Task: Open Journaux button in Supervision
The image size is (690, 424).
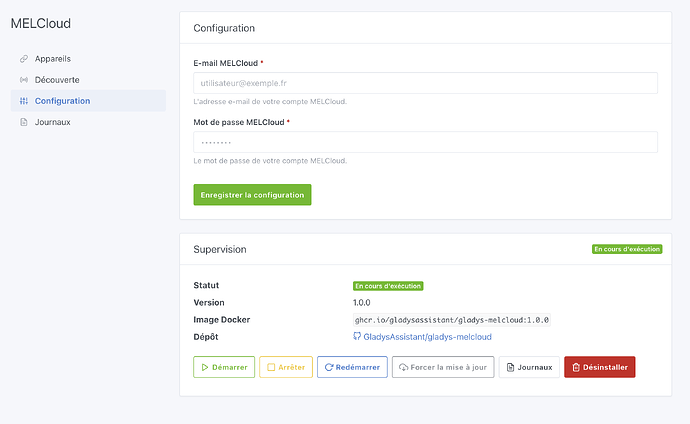Action: 529,367
